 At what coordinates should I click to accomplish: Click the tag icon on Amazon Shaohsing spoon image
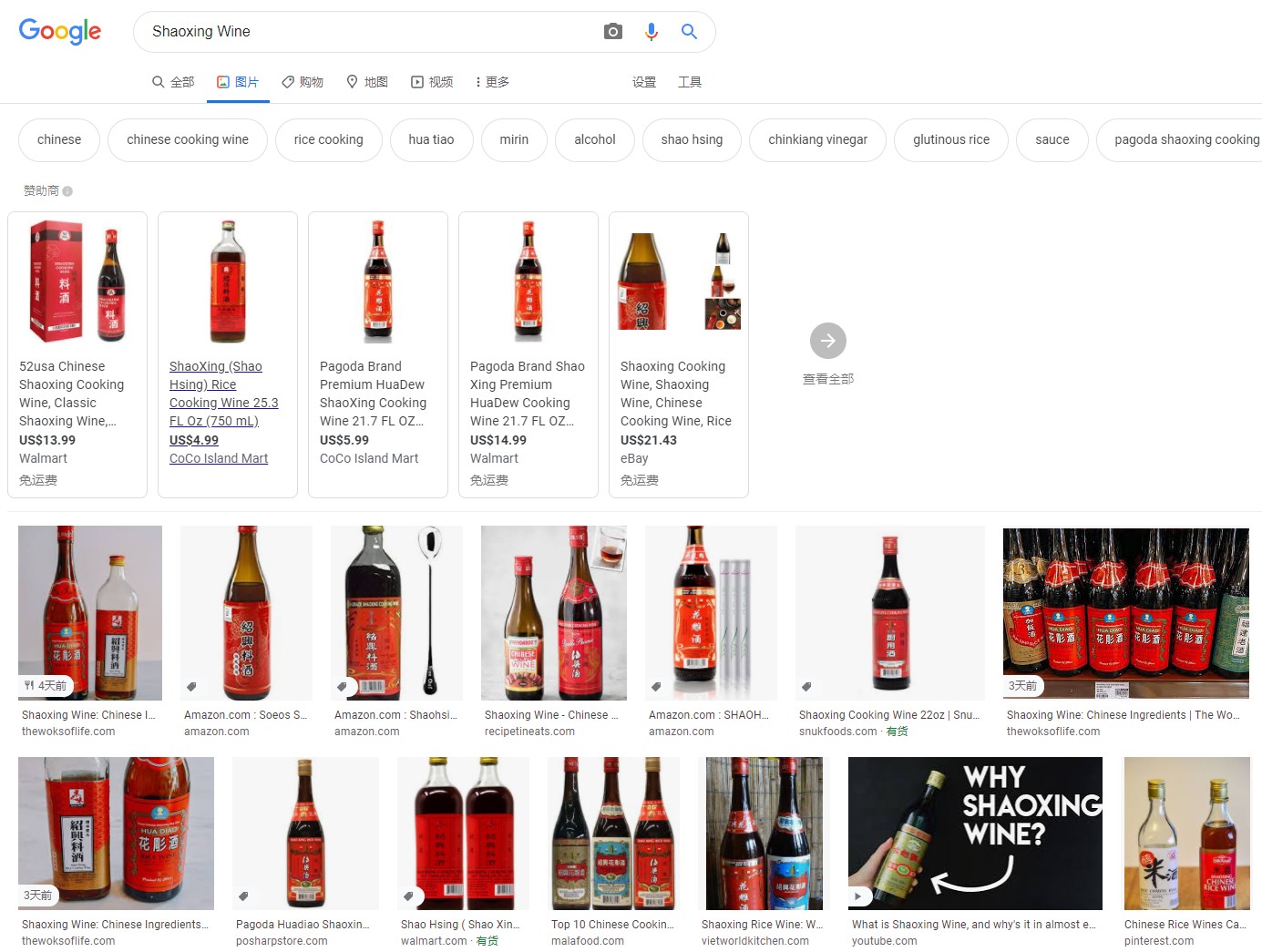click(342, 686)
